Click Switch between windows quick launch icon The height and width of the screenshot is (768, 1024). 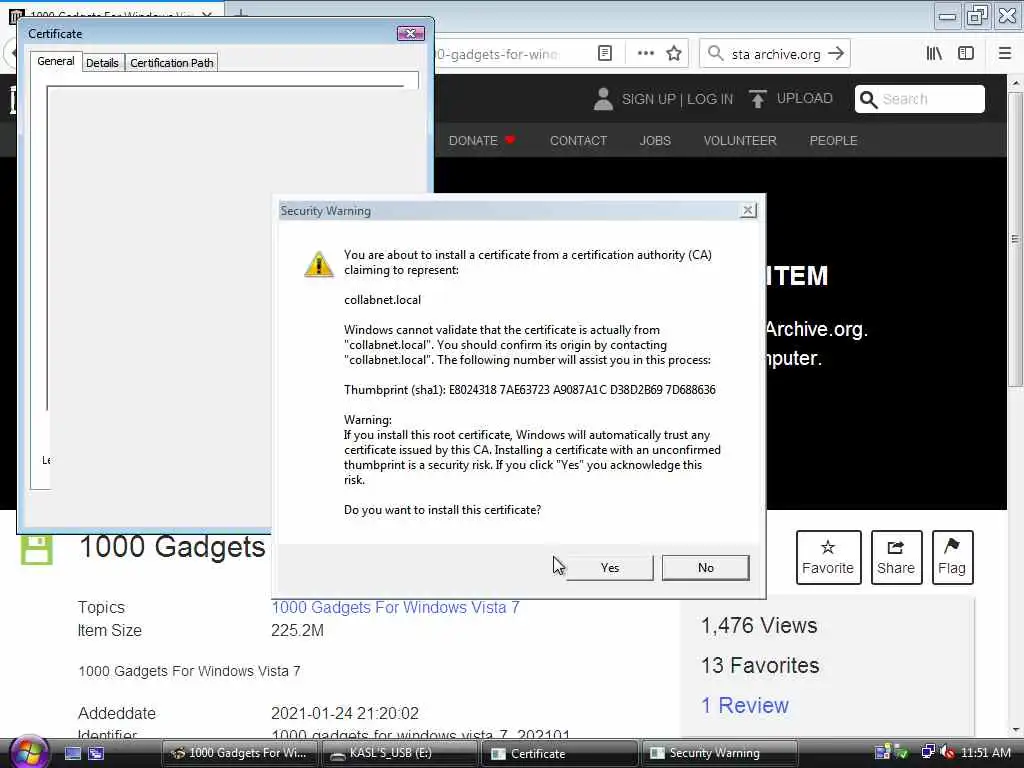96,753
